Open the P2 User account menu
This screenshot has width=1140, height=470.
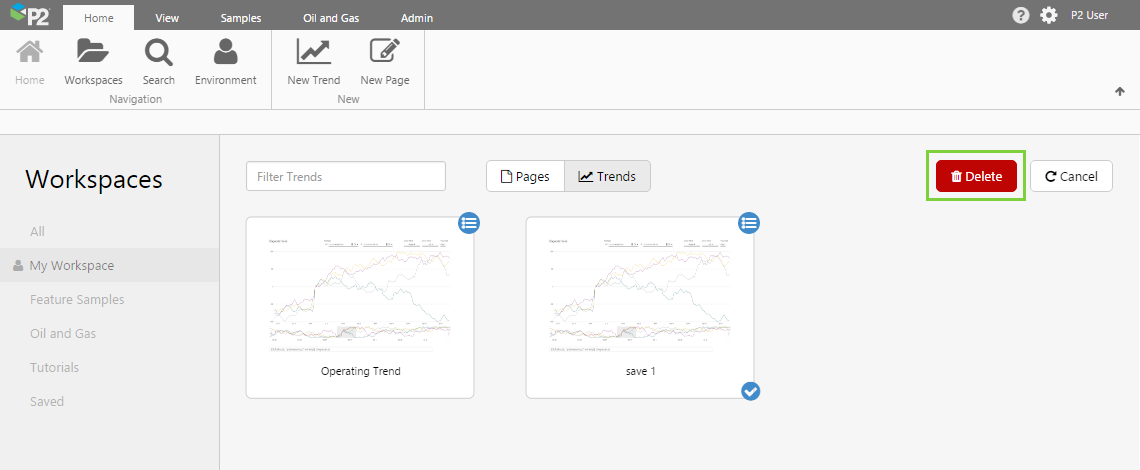(x=1089, y=15)
